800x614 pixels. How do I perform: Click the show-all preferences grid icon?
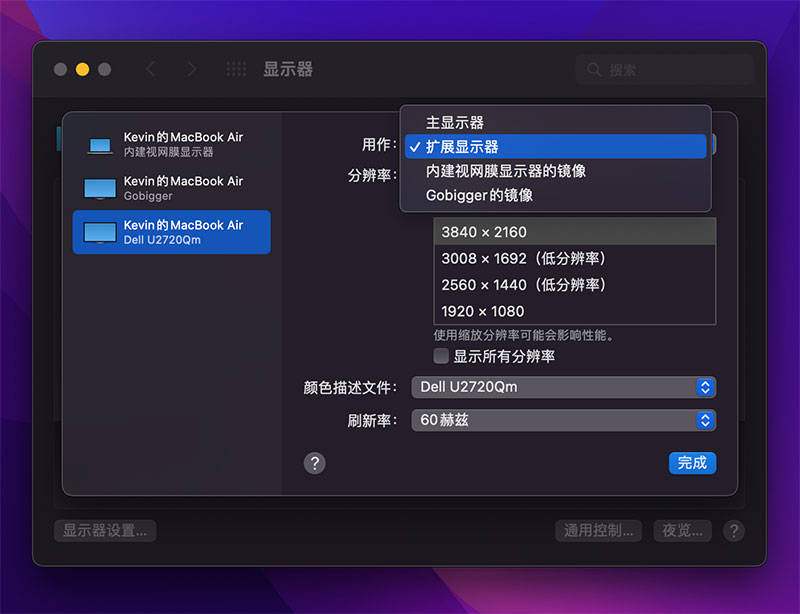point(236,69)
